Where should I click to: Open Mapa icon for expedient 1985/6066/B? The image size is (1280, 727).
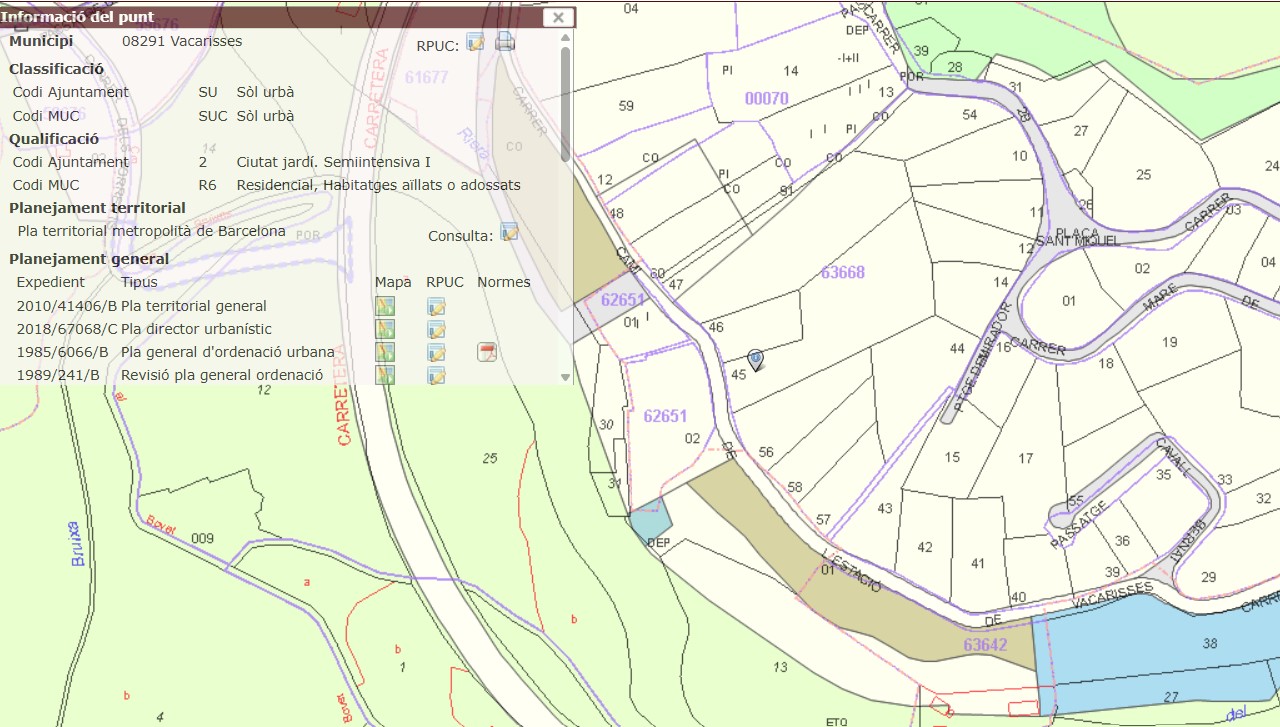coord(385,352)
